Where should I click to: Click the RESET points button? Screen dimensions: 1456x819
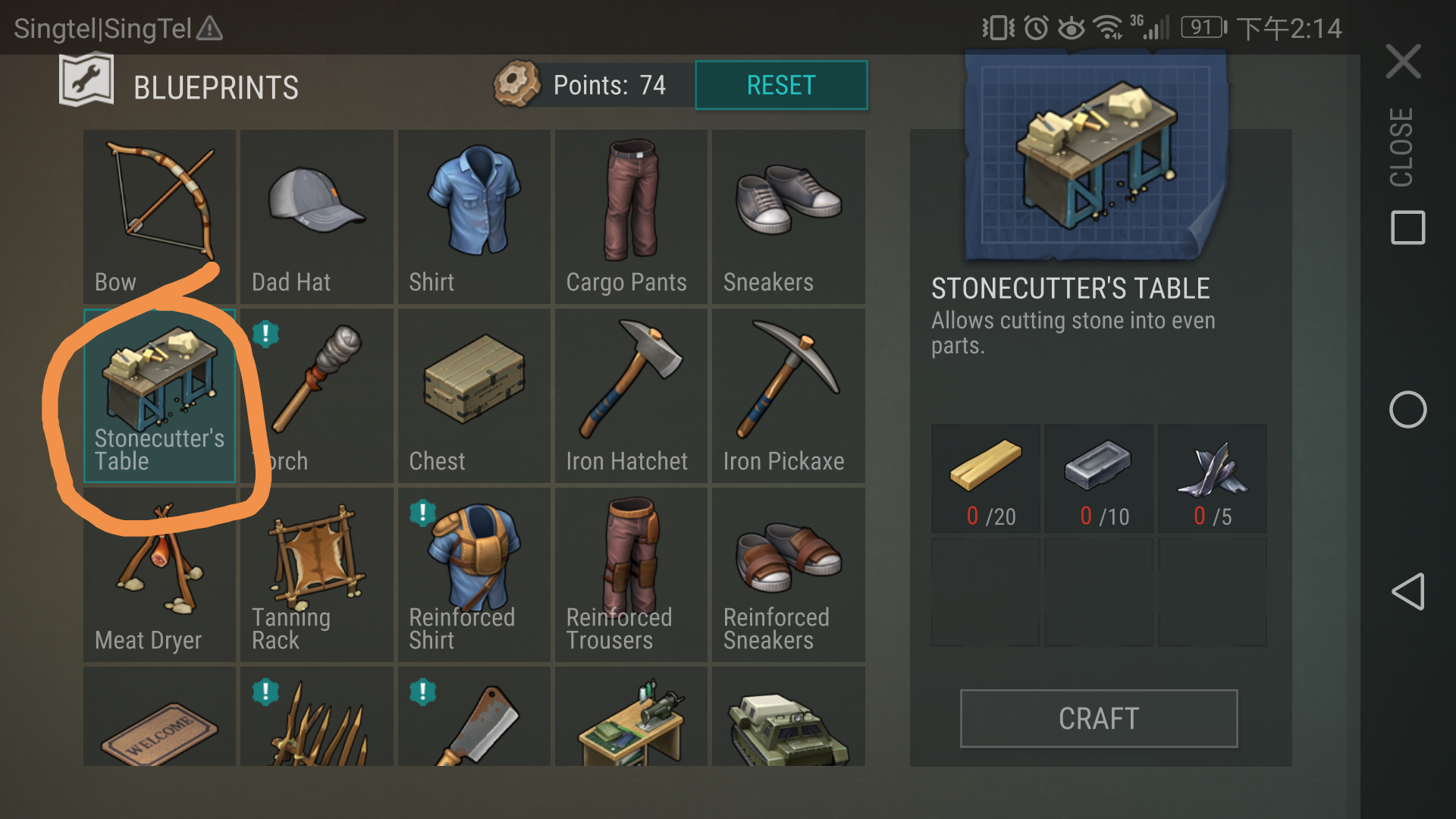click(781, 85)
